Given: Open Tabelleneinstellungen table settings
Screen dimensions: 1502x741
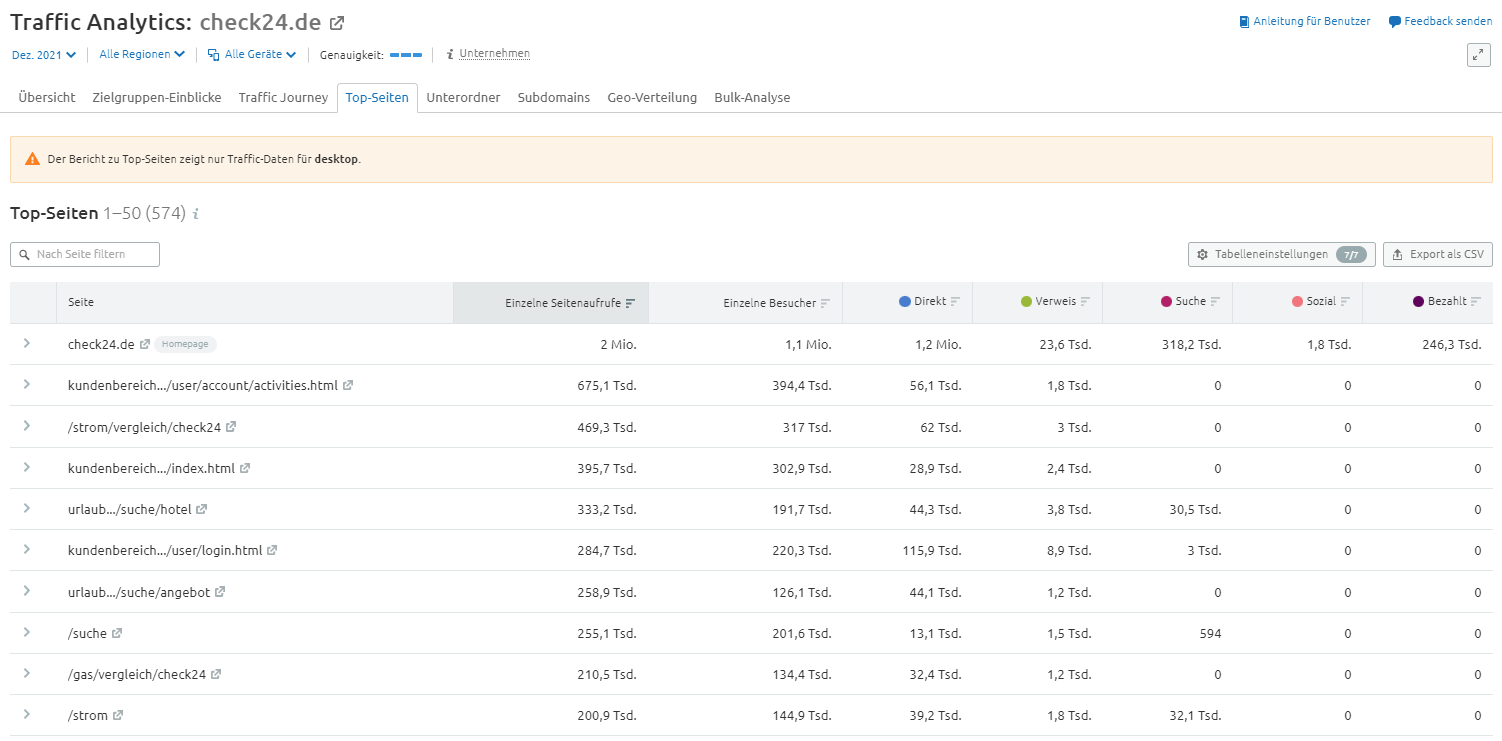Looking at the screenshot, I should [1282, 255].
